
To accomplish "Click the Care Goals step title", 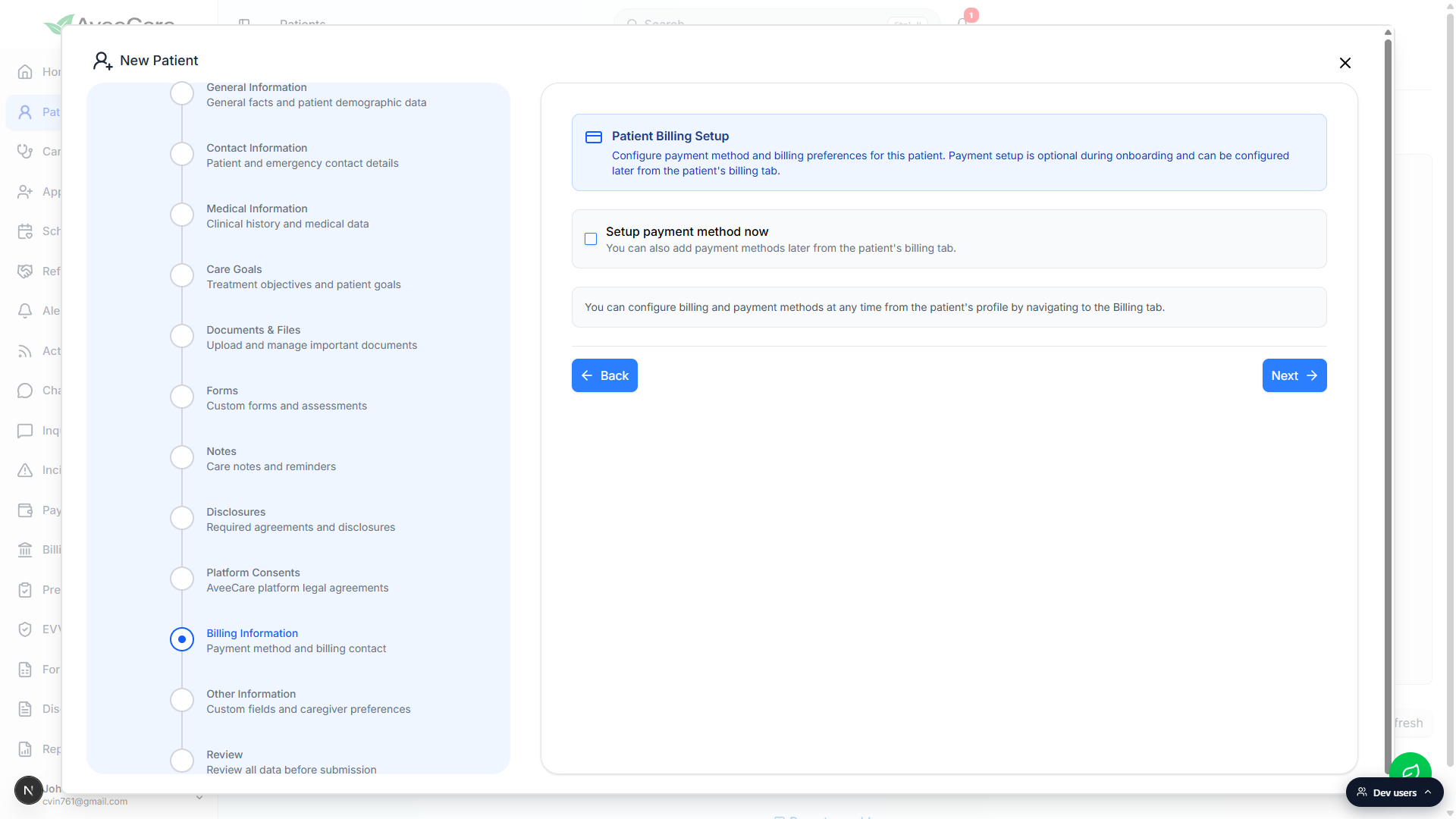I will tap(234, 269).
